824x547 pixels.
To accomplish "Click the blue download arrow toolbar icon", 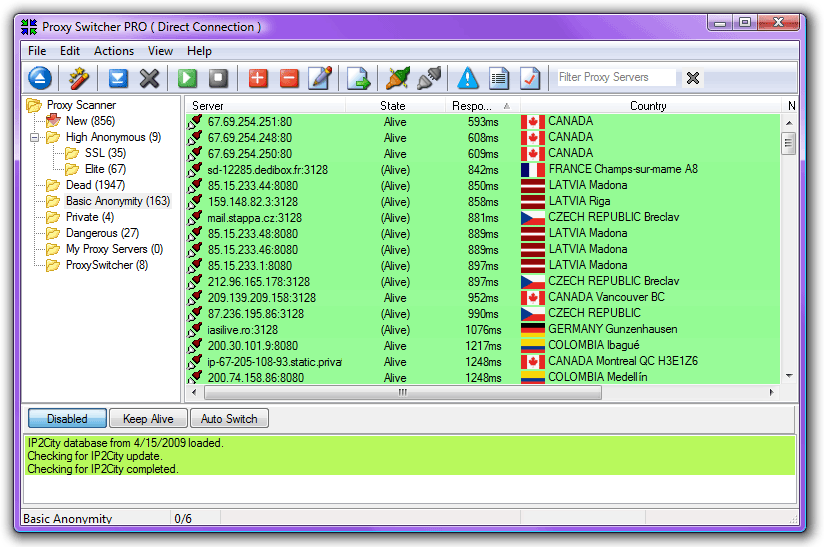I will pyautogui.click(x=118, y=78).
